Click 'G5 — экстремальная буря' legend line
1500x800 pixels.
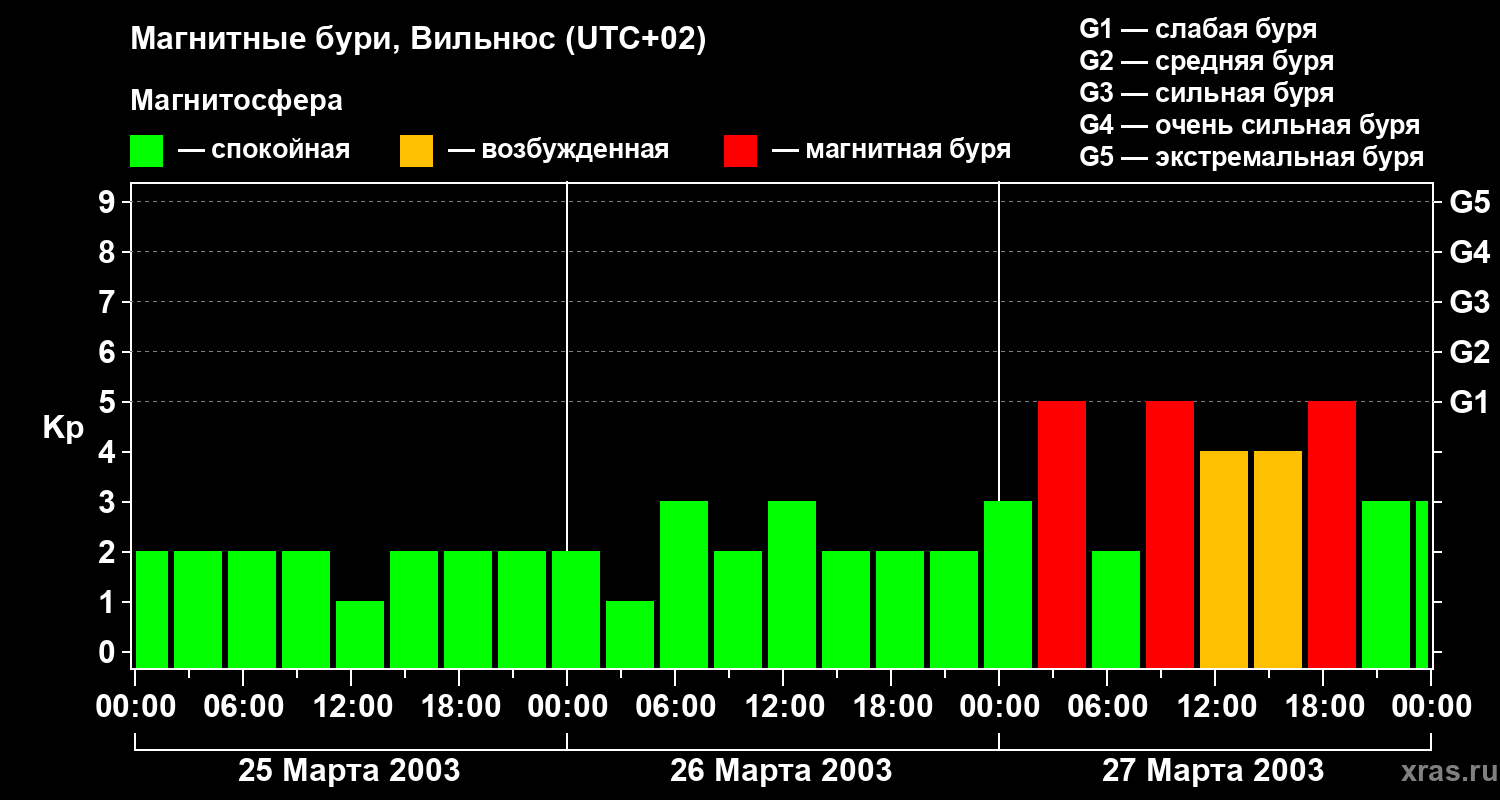(1252, 157)
